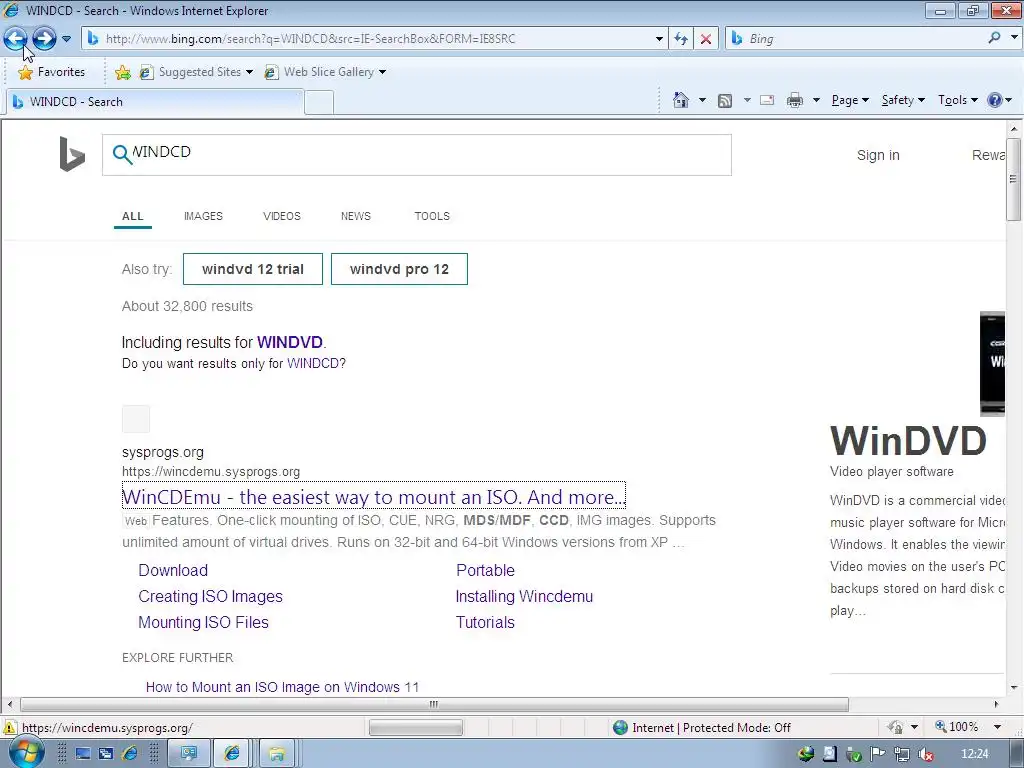Image resolution: width=1024 pixels, height=768 pixels.
Task: Click the search magnifier in Bing box
Action: (121, 154)
